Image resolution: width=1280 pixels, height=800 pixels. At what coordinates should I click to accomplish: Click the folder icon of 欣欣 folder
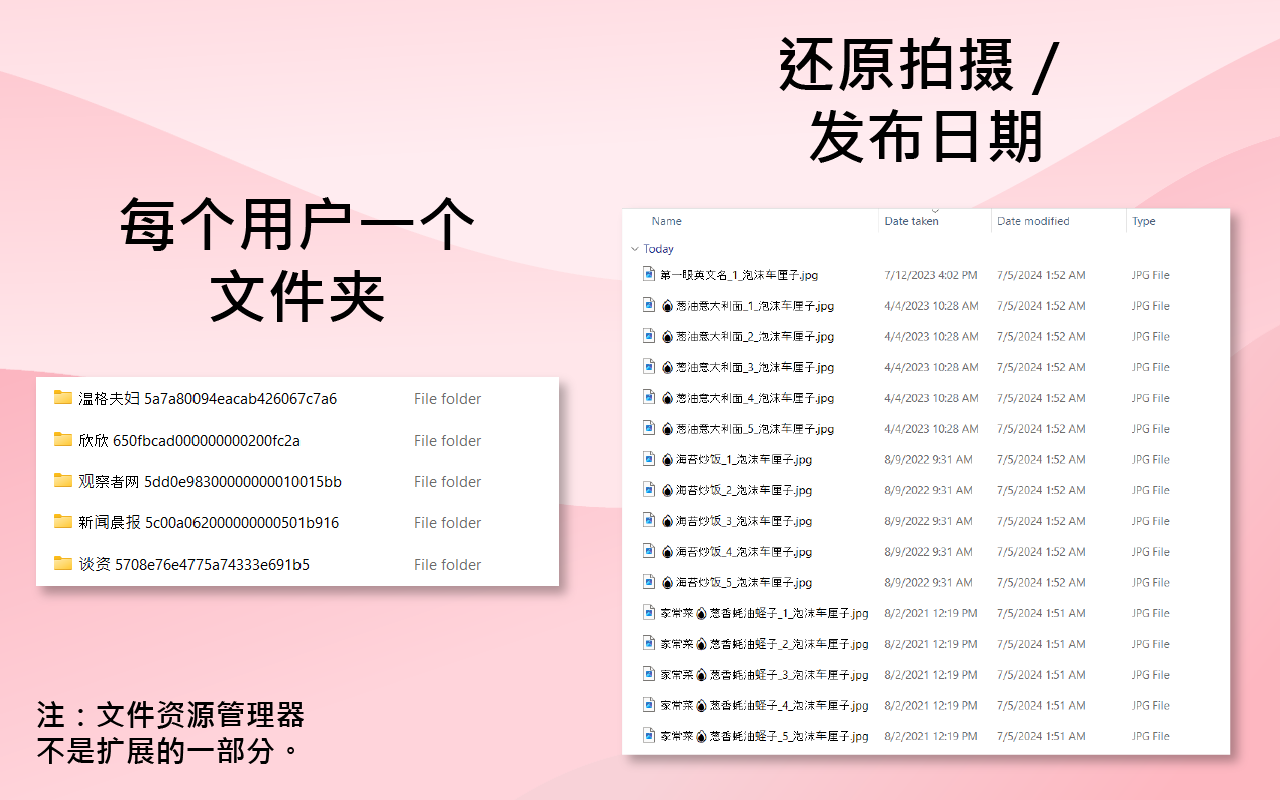point(62,440)
